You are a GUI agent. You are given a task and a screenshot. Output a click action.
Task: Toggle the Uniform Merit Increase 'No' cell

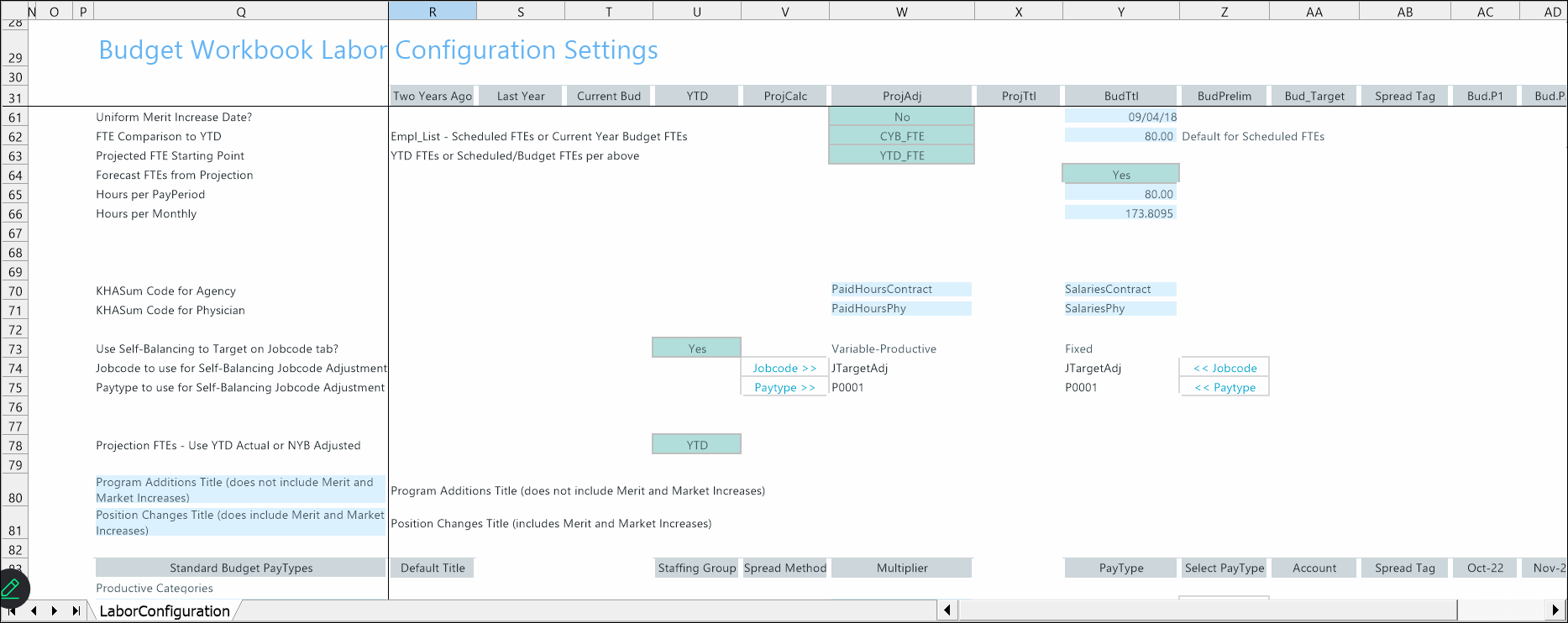pos(901,117)
